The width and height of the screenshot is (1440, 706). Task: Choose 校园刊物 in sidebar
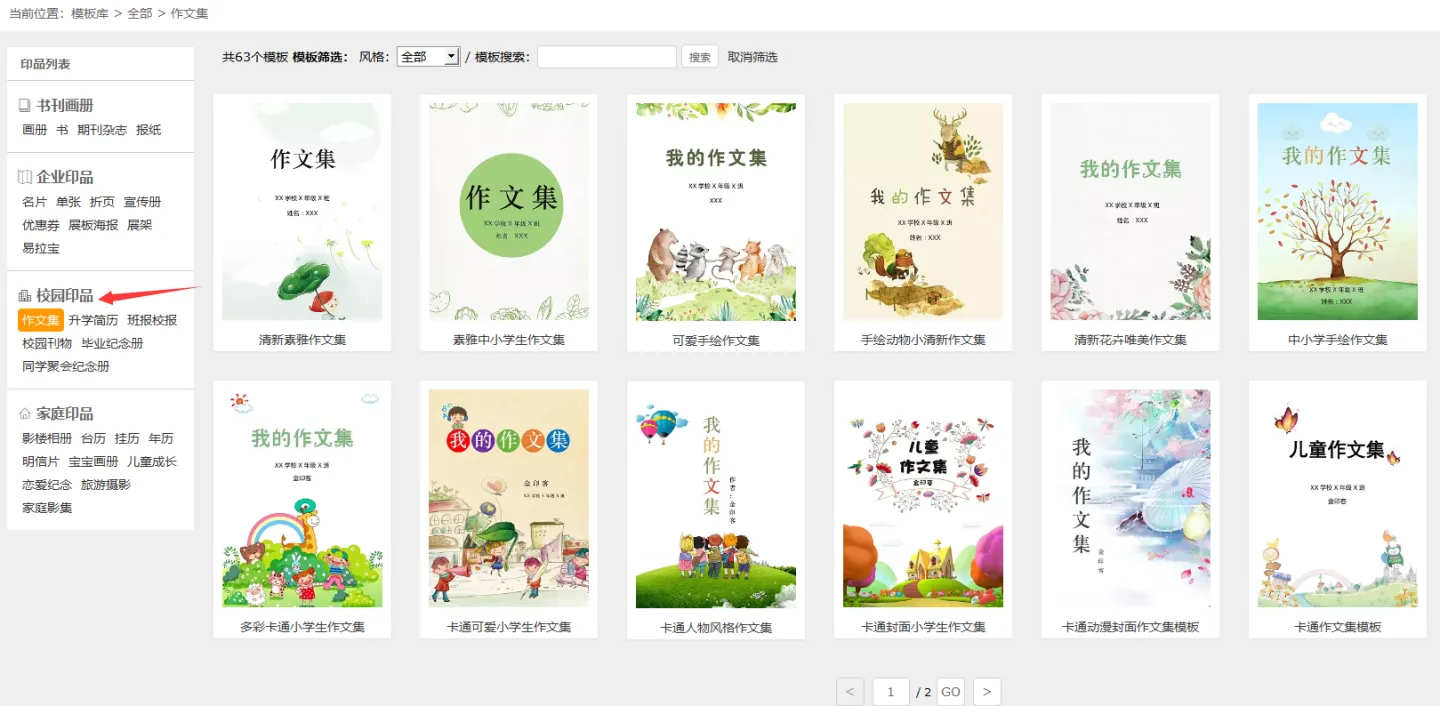click(x=47, y=343)
